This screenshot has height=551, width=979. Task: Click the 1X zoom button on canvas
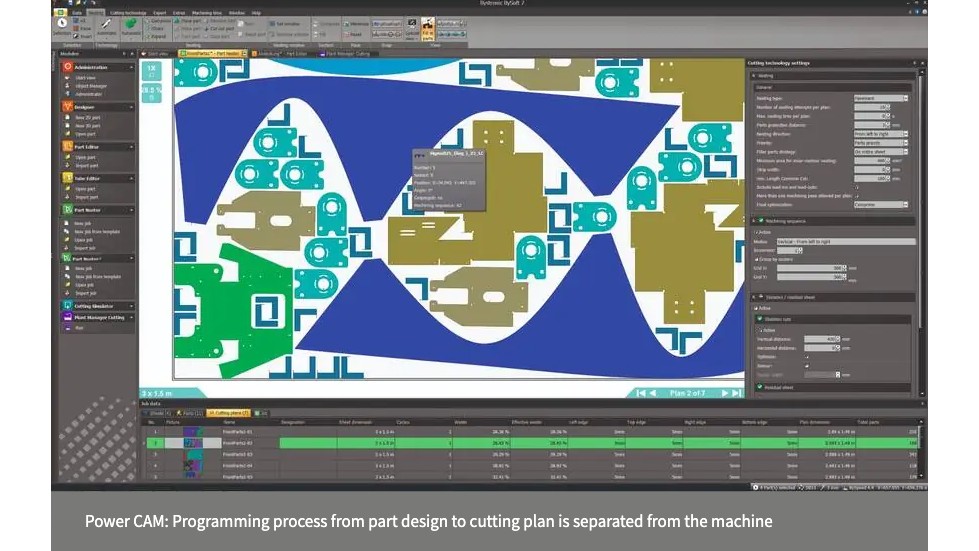point(151,70)
